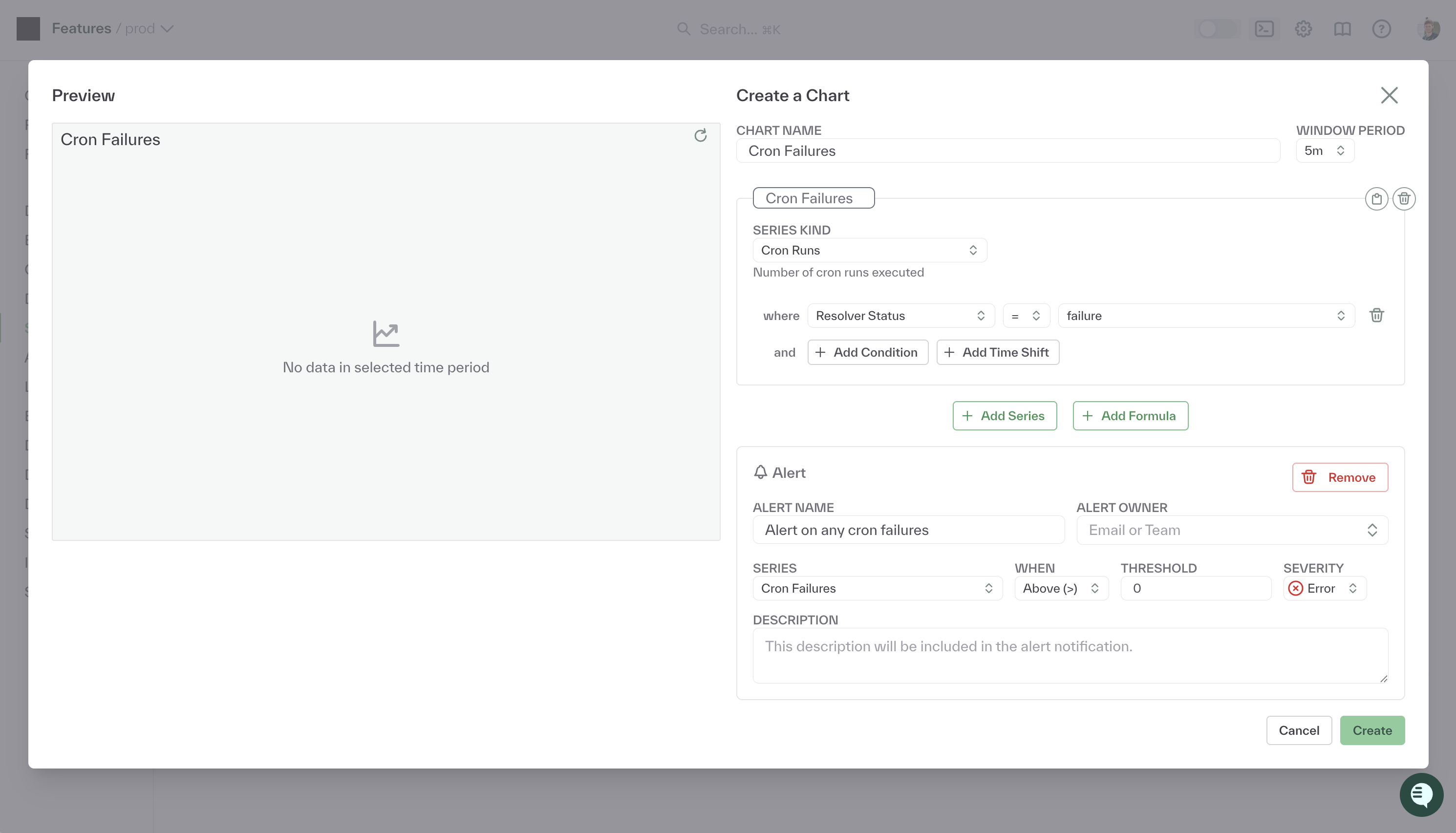The height and width of the screenshot is (833, 1456).
Task: Delete the Resolver Status condition
Action: pos(1376,315)
